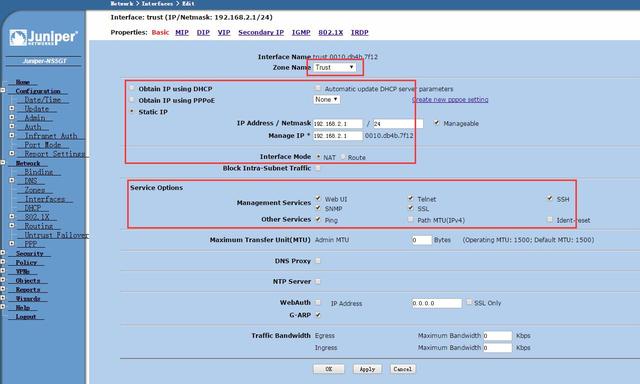The height and width of the screenshot is (384, 640).
Task: Toggle the SSL Only checkbox
Action: 469,302
